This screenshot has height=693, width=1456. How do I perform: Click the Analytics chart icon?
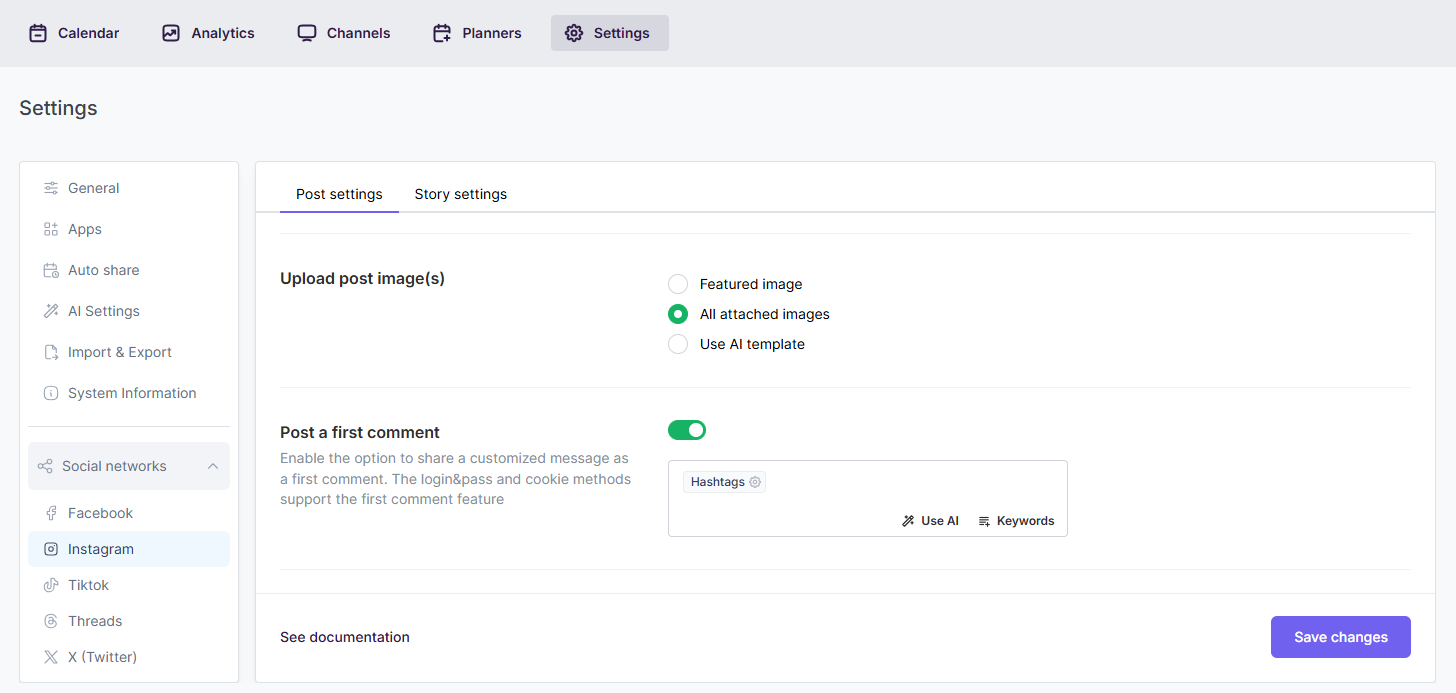pyautogui.click(x=171, y=33)
